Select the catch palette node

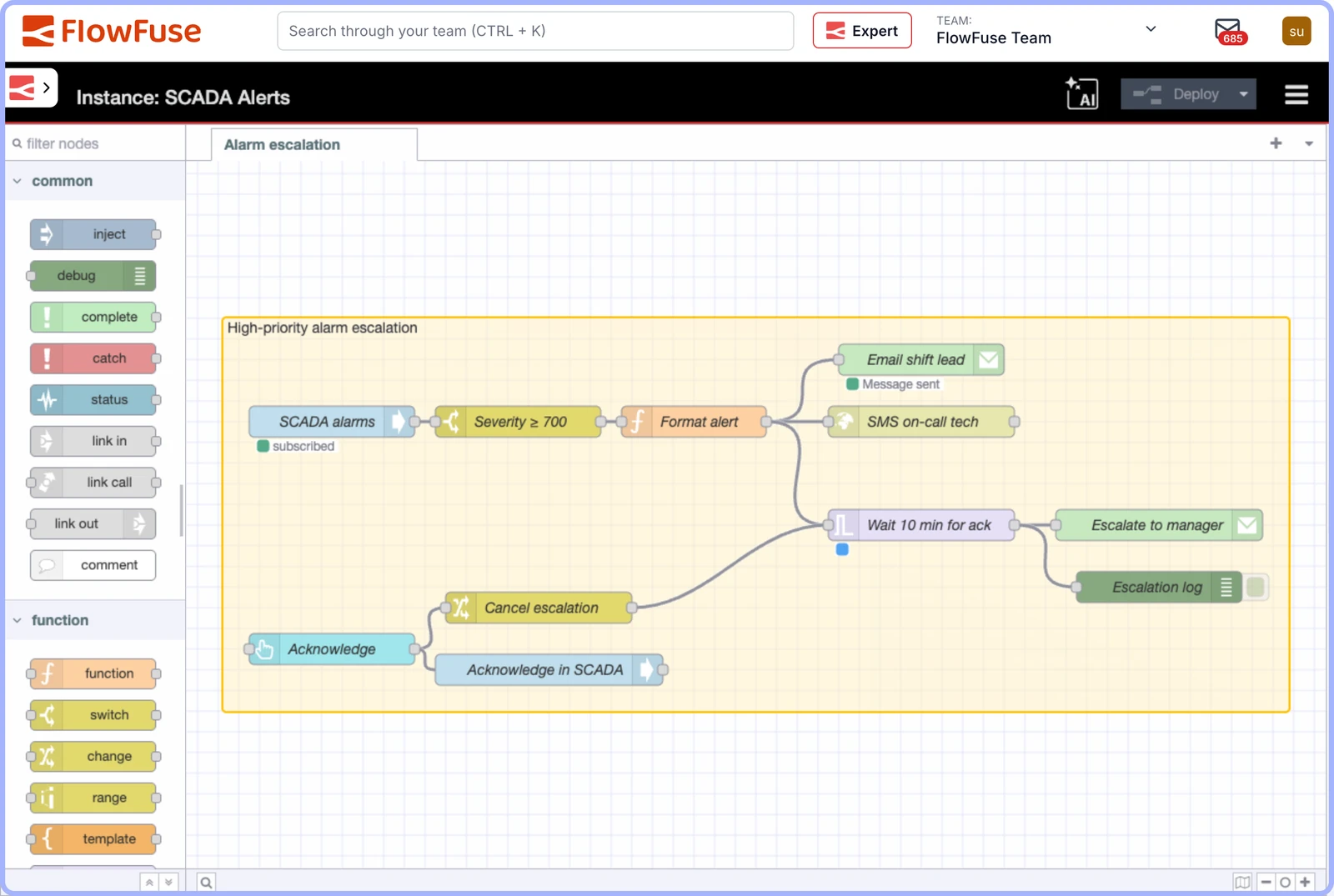(x=93, y=358)
